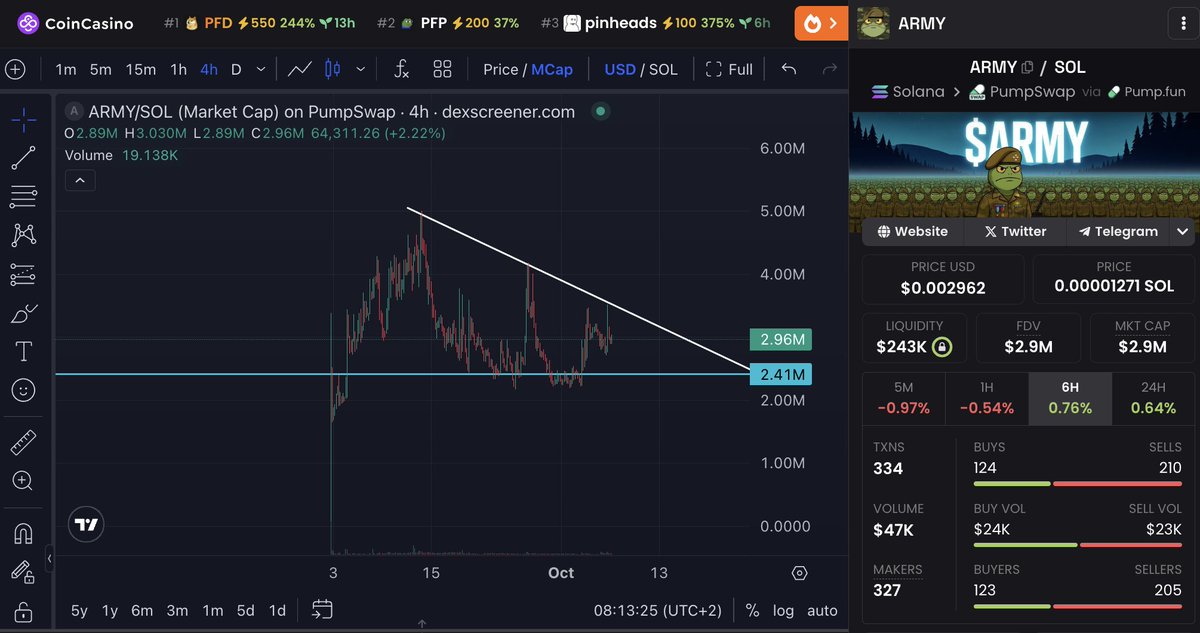This screenshot has width=1200, height=633.
Task: Switch chart style to line
Action: (299, 69)
